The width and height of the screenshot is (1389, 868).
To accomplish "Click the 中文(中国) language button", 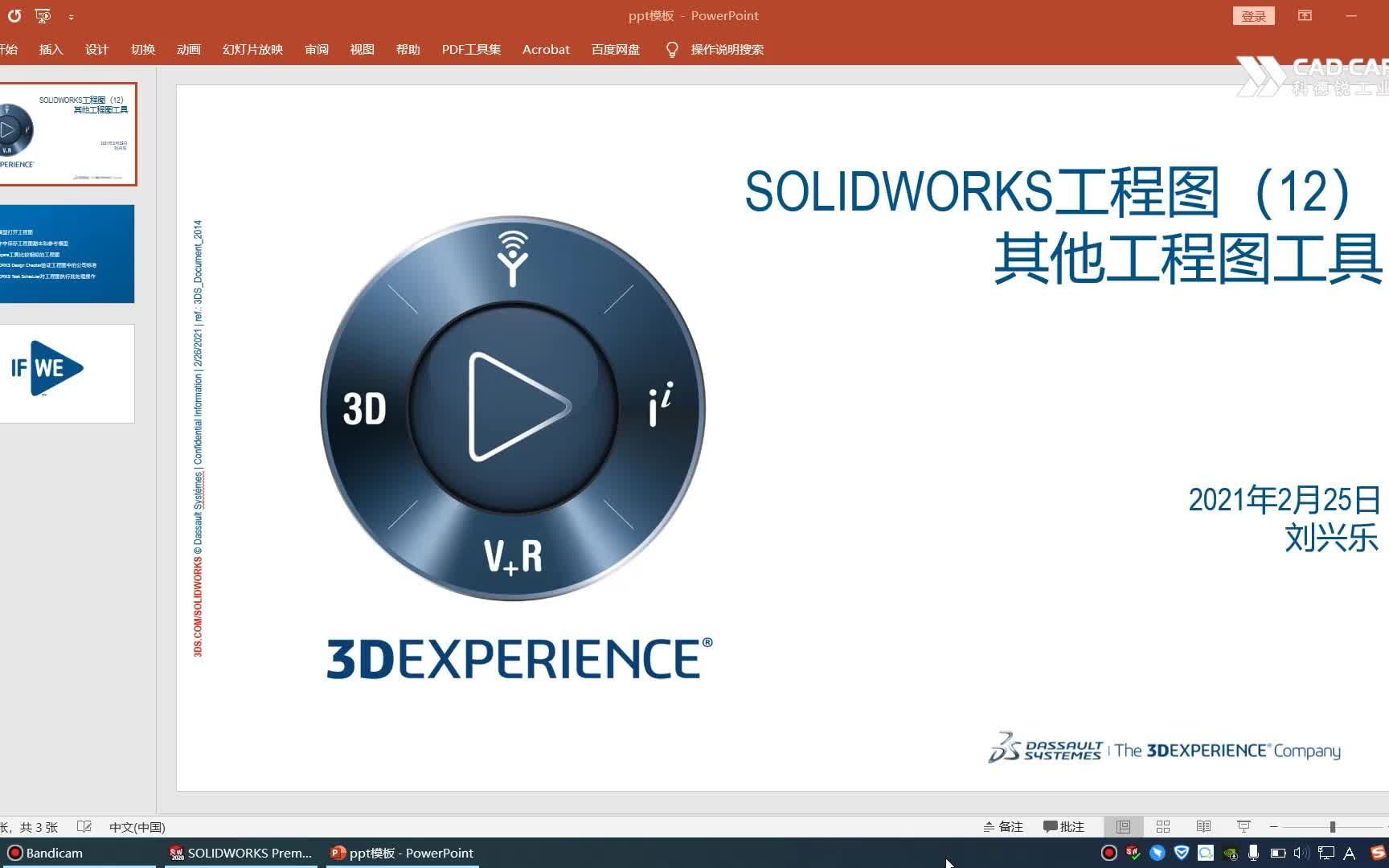I will (137, 826).
